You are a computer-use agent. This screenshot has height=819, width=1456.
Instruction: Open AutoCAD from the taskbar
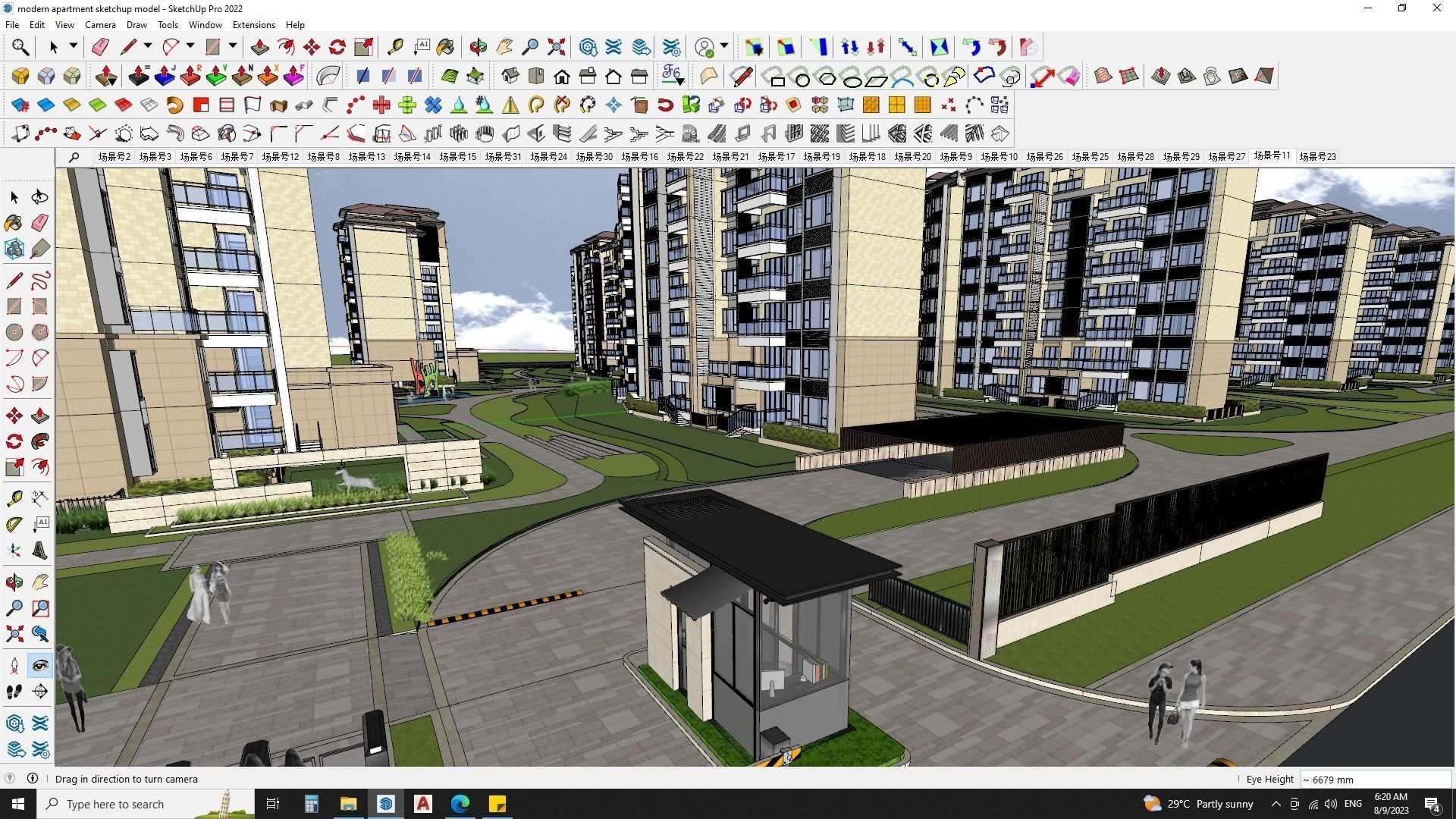(423, 804)
